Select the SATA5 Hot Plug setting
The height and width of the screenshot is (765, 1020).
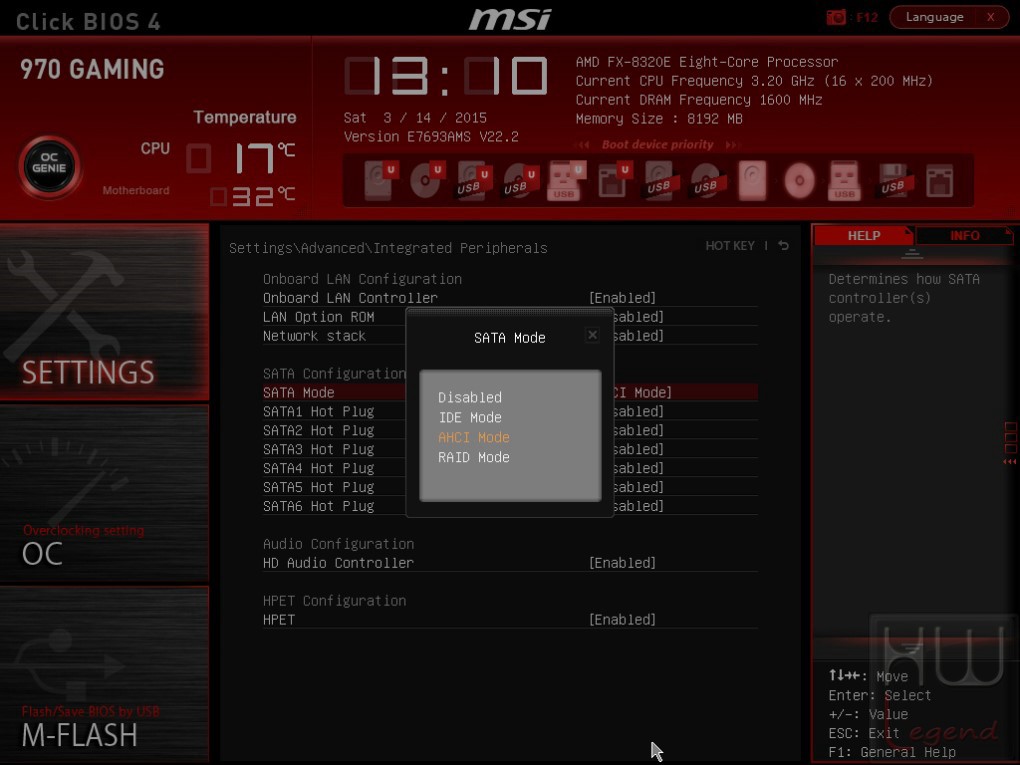pyautogui.click(x=319, y=487)
